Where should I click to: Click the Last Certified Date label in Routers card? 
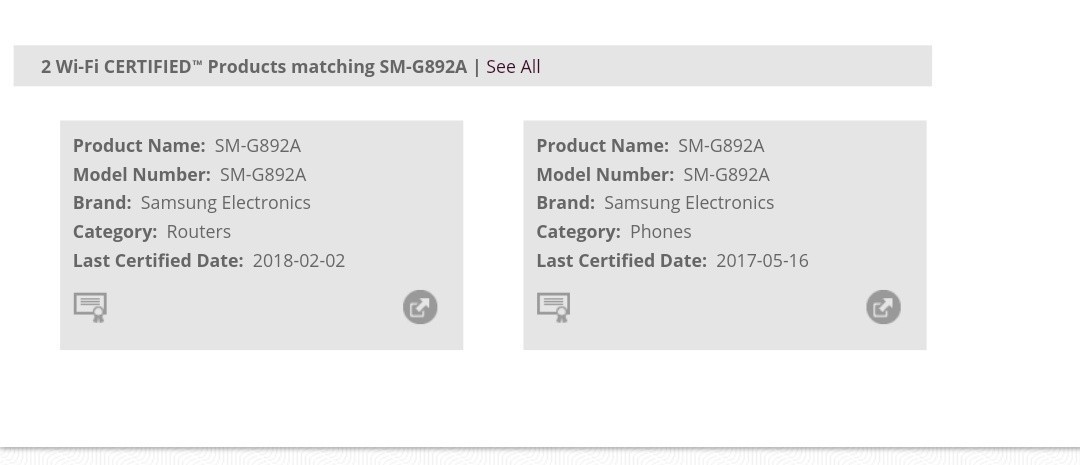[158, 261]
